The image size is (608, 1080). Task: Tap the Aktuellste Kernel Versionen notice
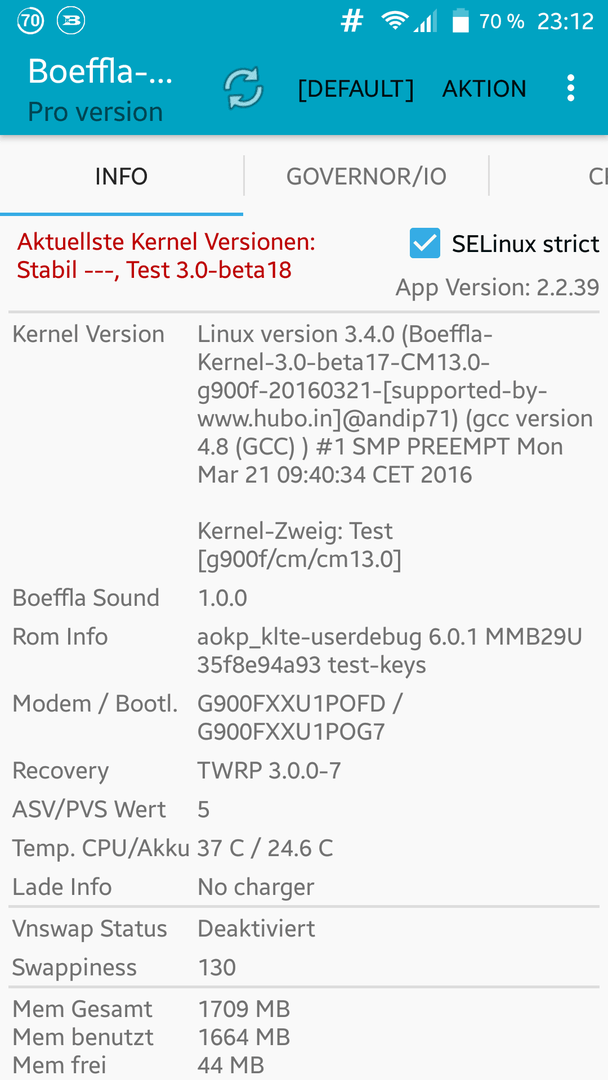166,256
